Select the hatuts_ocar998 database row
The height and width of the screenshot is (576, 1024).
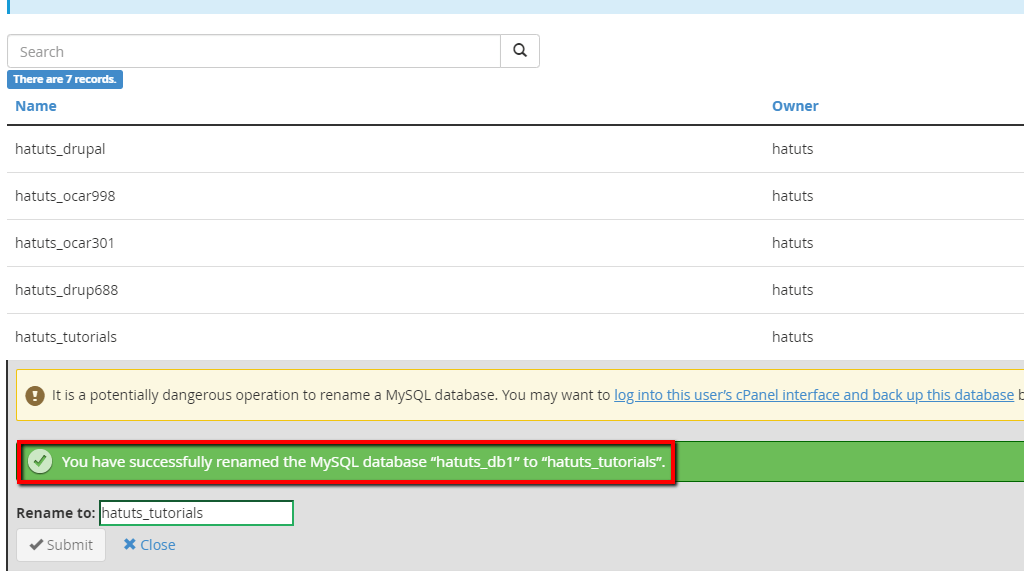[x=515, y=196]
